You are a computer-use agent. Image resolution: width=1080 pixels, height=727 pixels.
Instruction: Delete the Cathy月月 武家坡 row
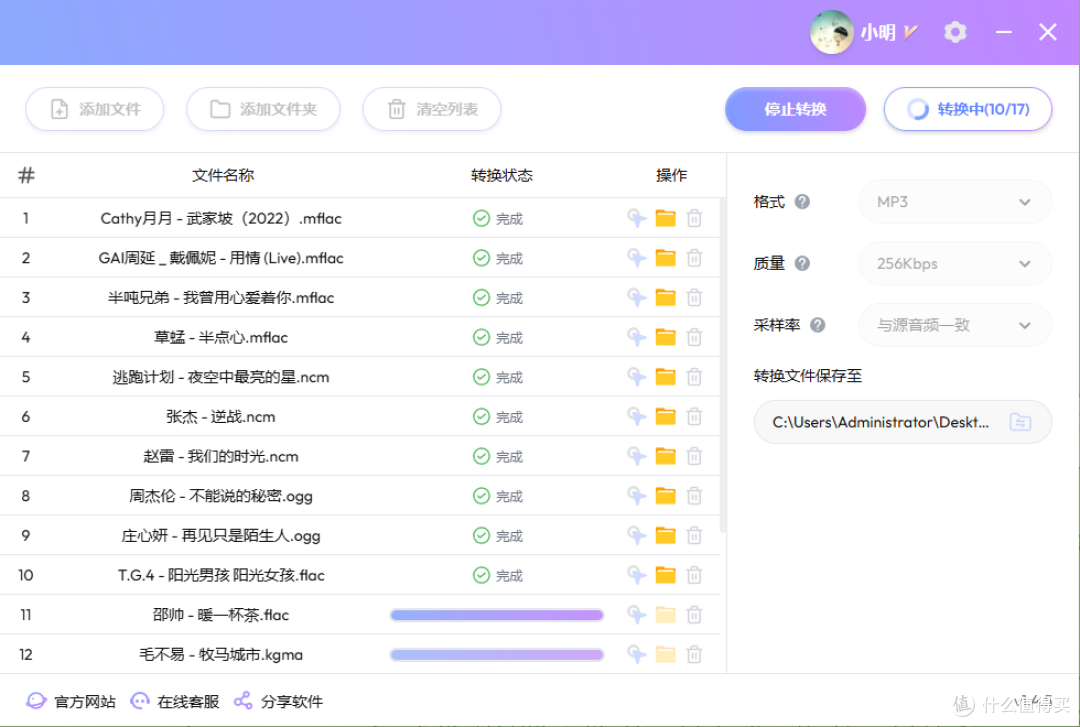tap(694, 218)
